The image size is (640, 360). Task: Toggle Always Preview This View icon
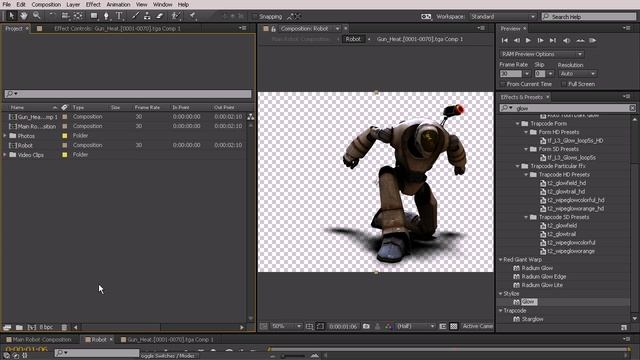[x=264, y=326]
